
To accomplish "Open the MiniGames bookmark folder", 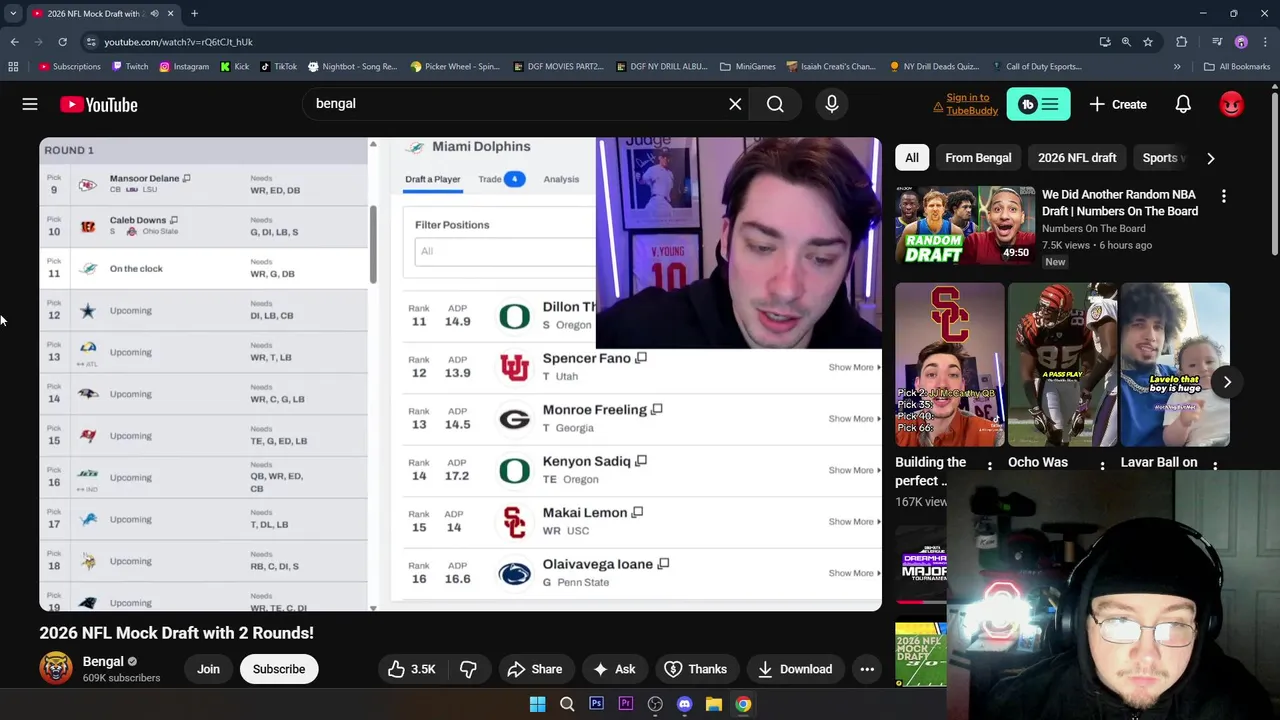I will click(x=748, y=67).
